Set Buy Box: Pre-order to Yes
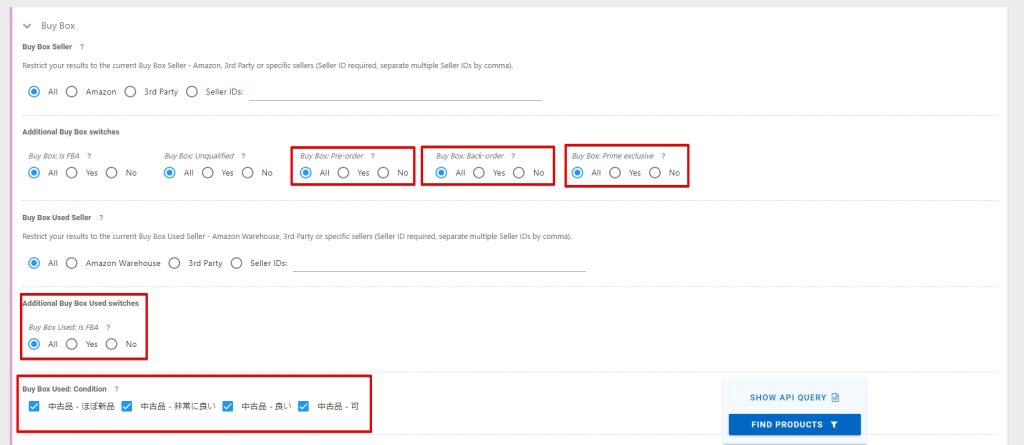 coord(343,173)
